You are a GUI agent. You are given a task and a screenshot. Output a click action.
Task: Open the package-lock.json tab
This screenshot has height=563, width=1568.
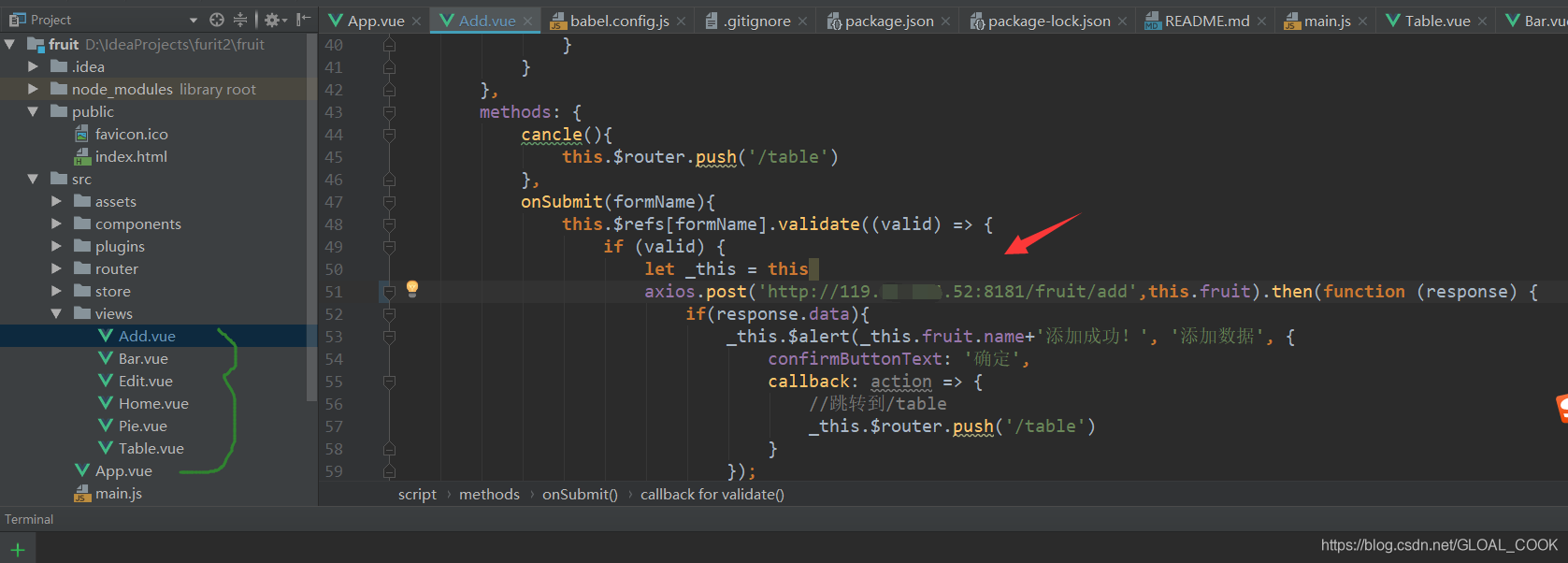[1049, 21]
